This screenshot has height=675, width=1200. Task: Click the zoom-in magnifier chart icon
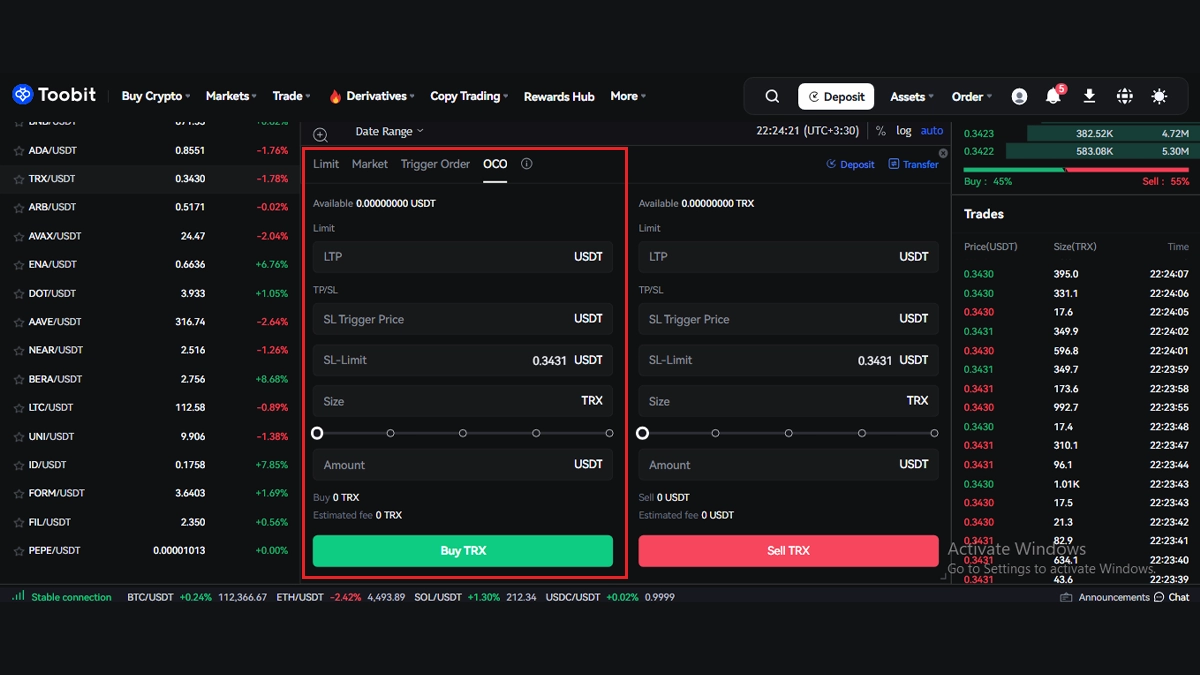320,135
